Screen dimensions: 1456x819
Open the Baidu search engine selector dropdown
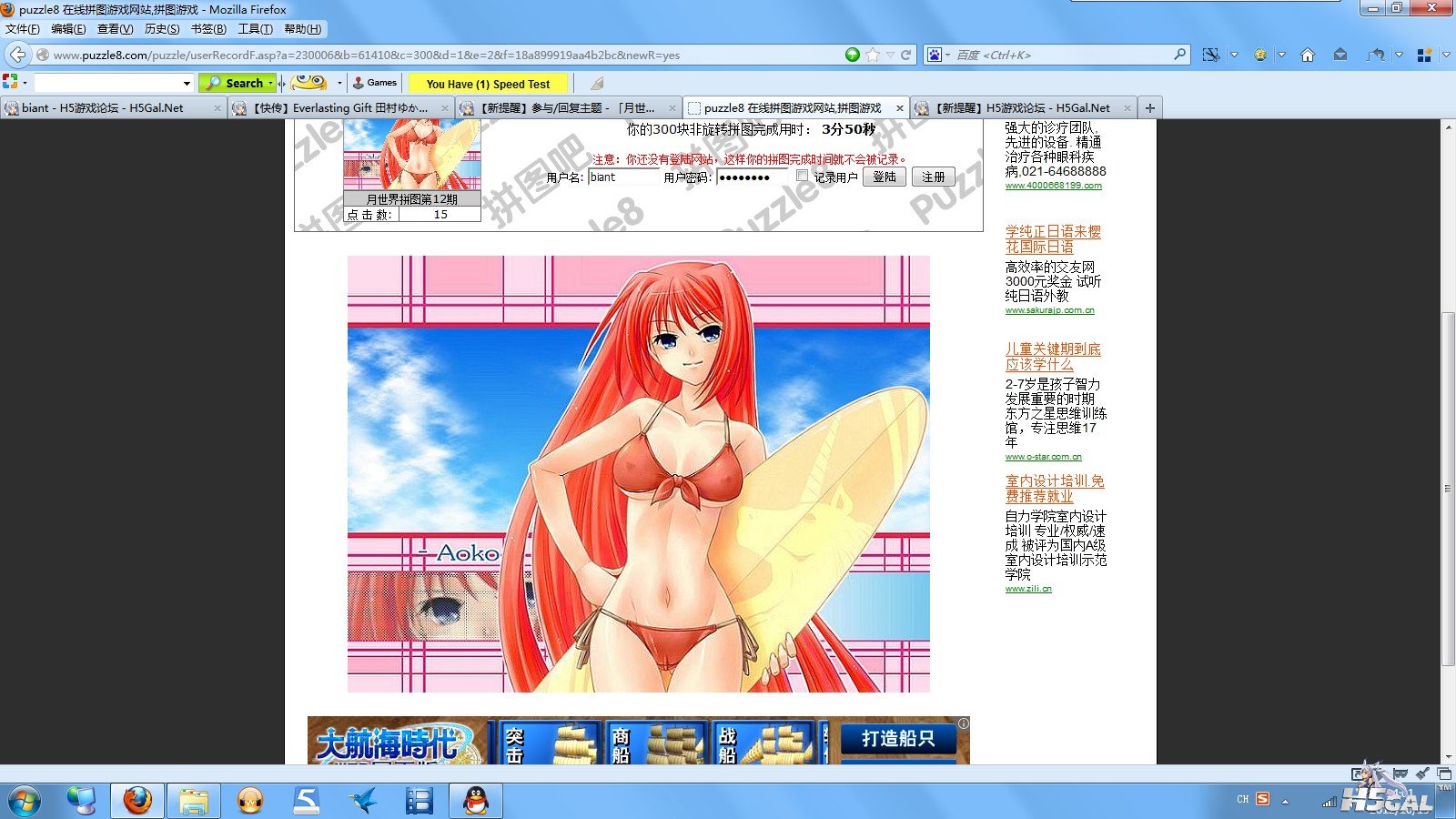coord(937,55)
